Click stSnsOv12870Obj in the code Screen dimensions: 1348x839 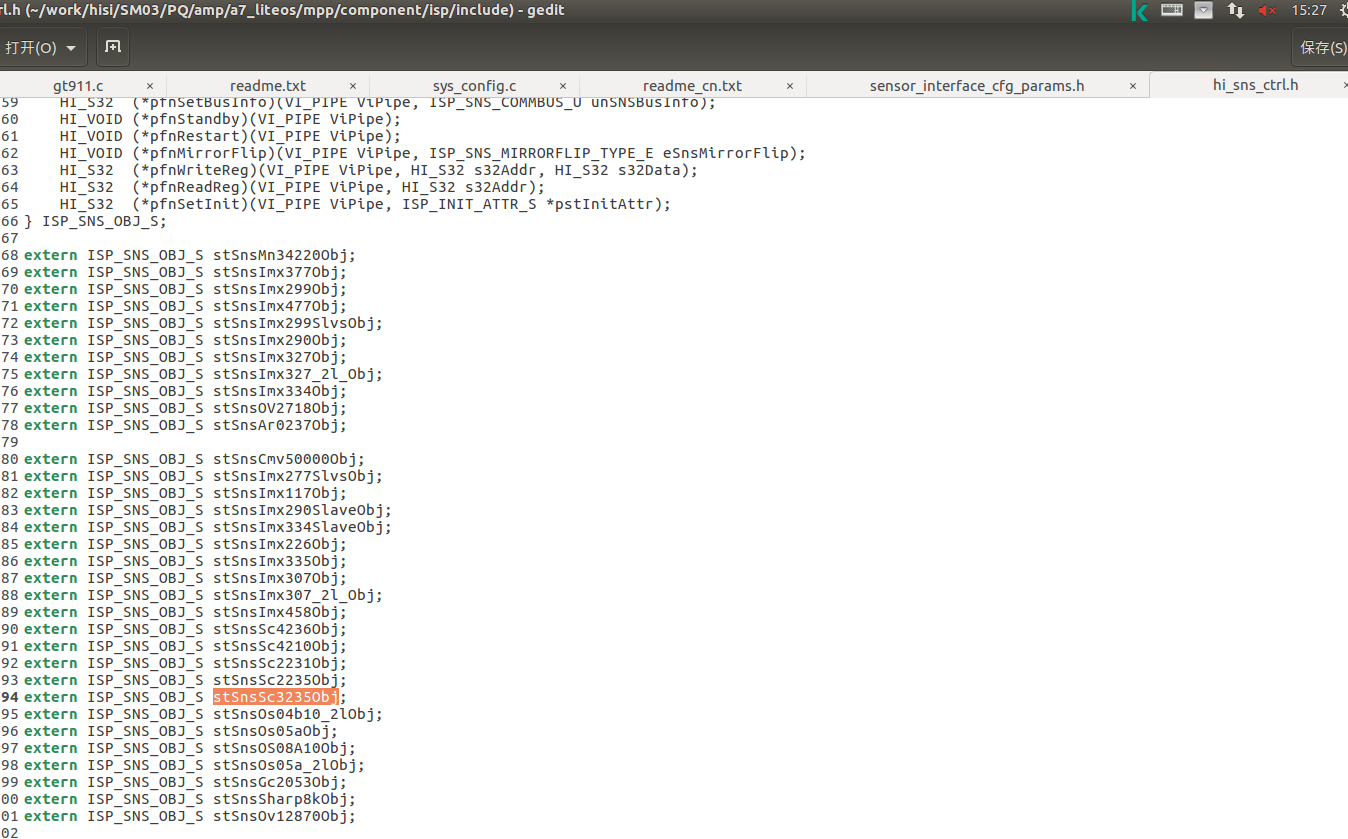(280, 816)
